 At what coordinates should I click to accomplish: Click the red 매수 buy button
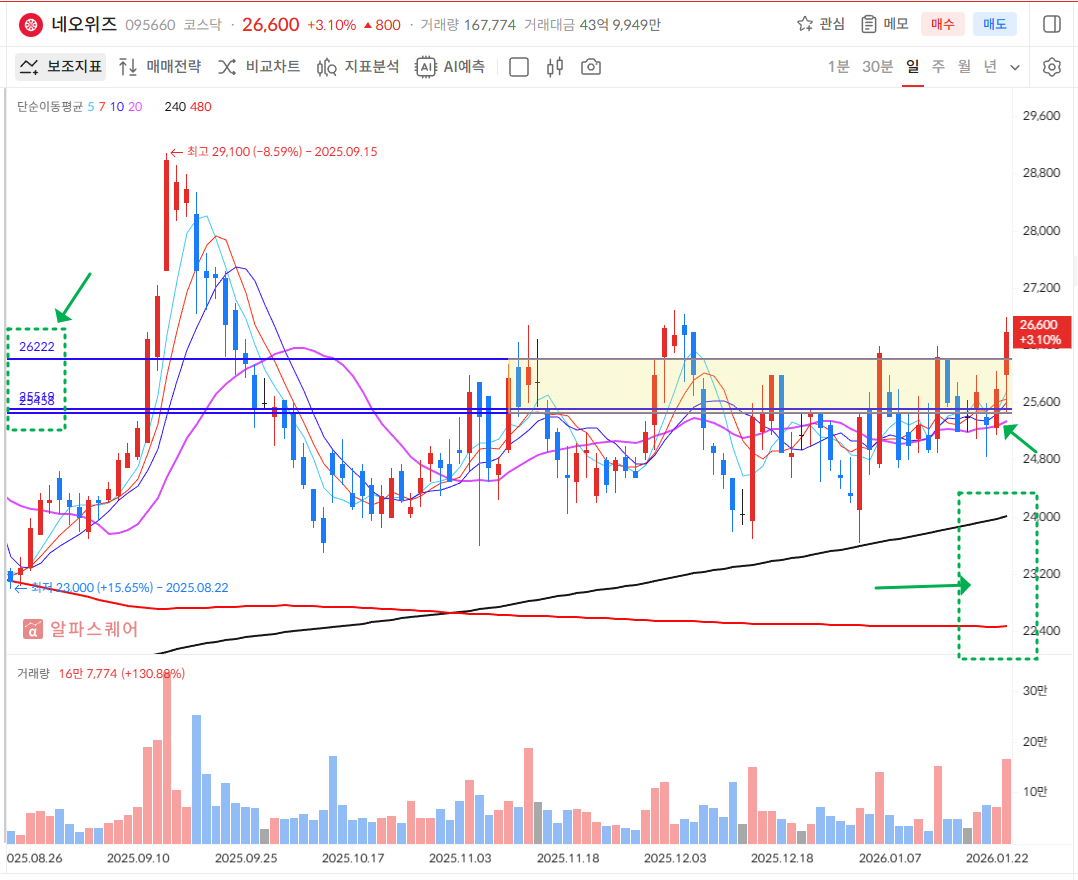pos(942,24)
